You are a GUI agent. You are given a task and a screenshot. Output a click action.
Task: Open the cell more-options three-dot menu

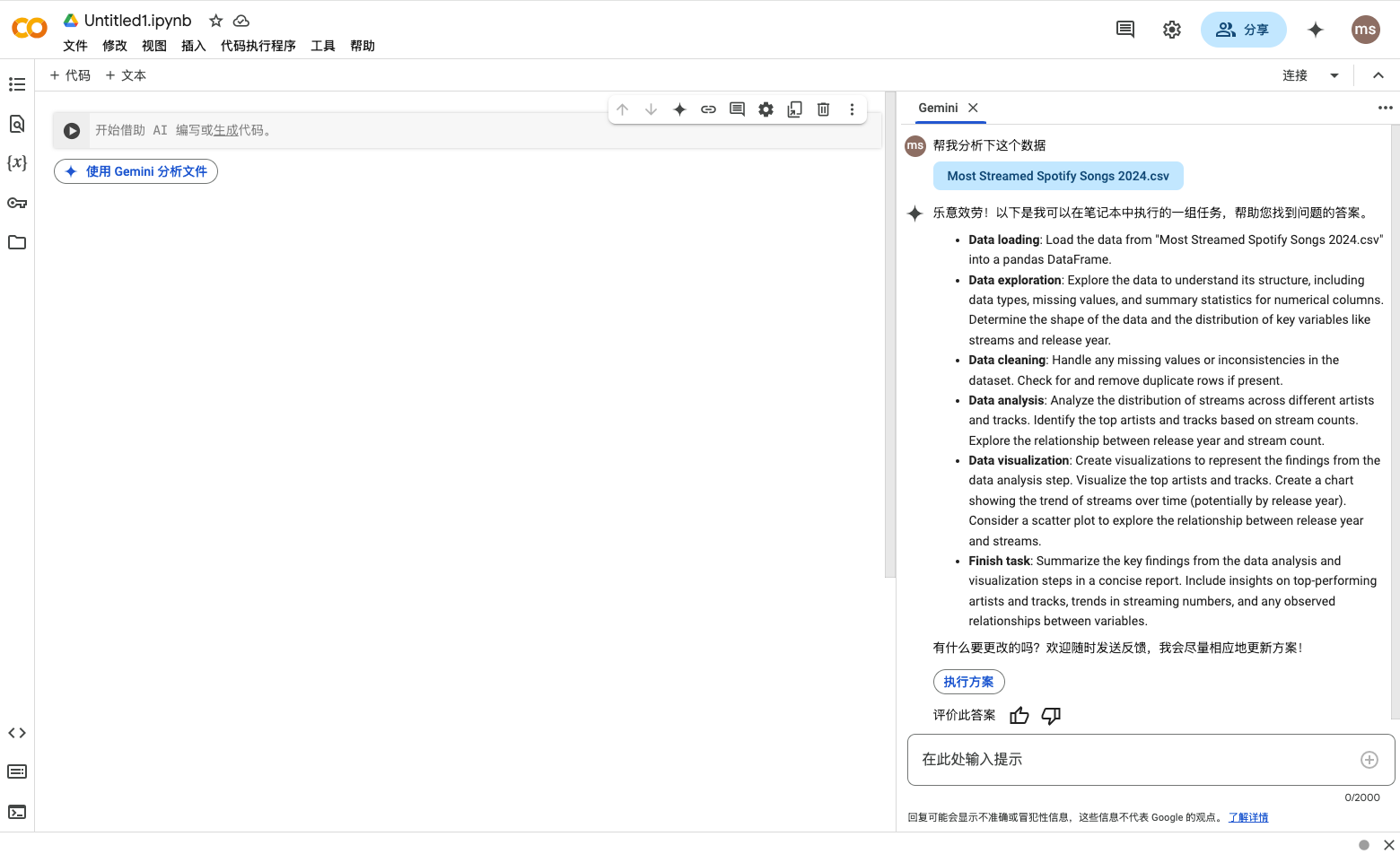click(x=852, y=109)
